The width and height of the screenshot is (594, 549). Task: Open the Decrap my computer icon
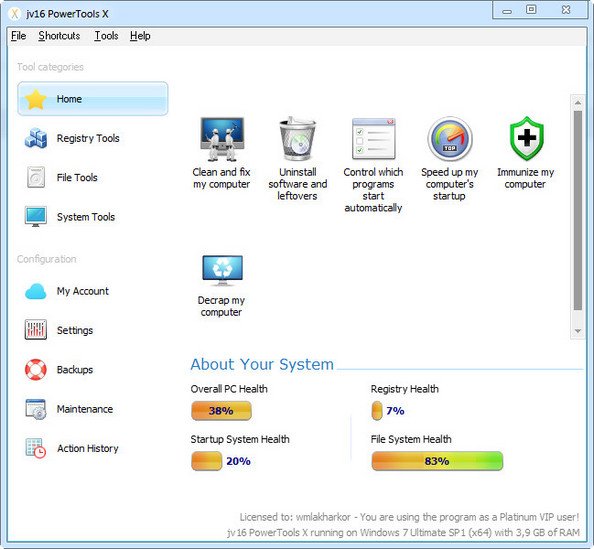pyautogui.click(x=222, y=271)
